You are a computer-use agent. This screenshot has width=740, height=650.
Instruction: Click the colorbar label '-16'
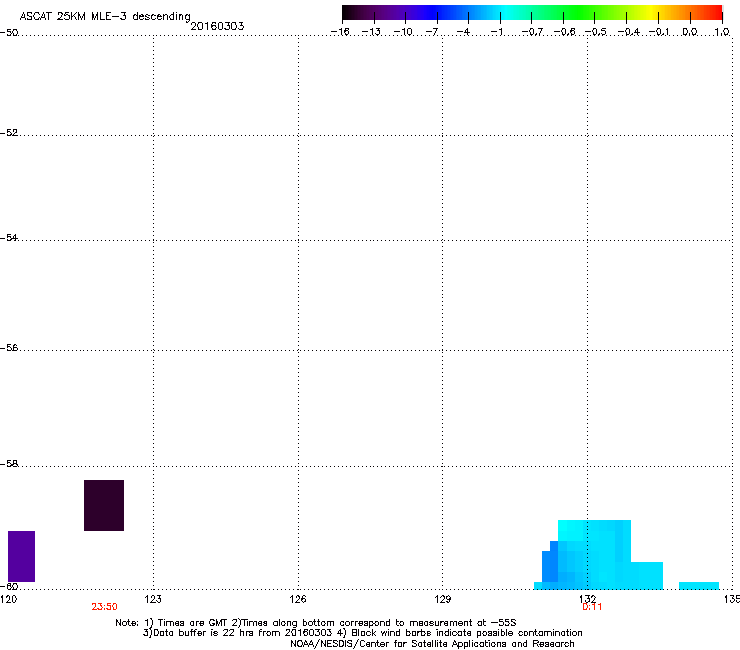[x=340, y=32]
